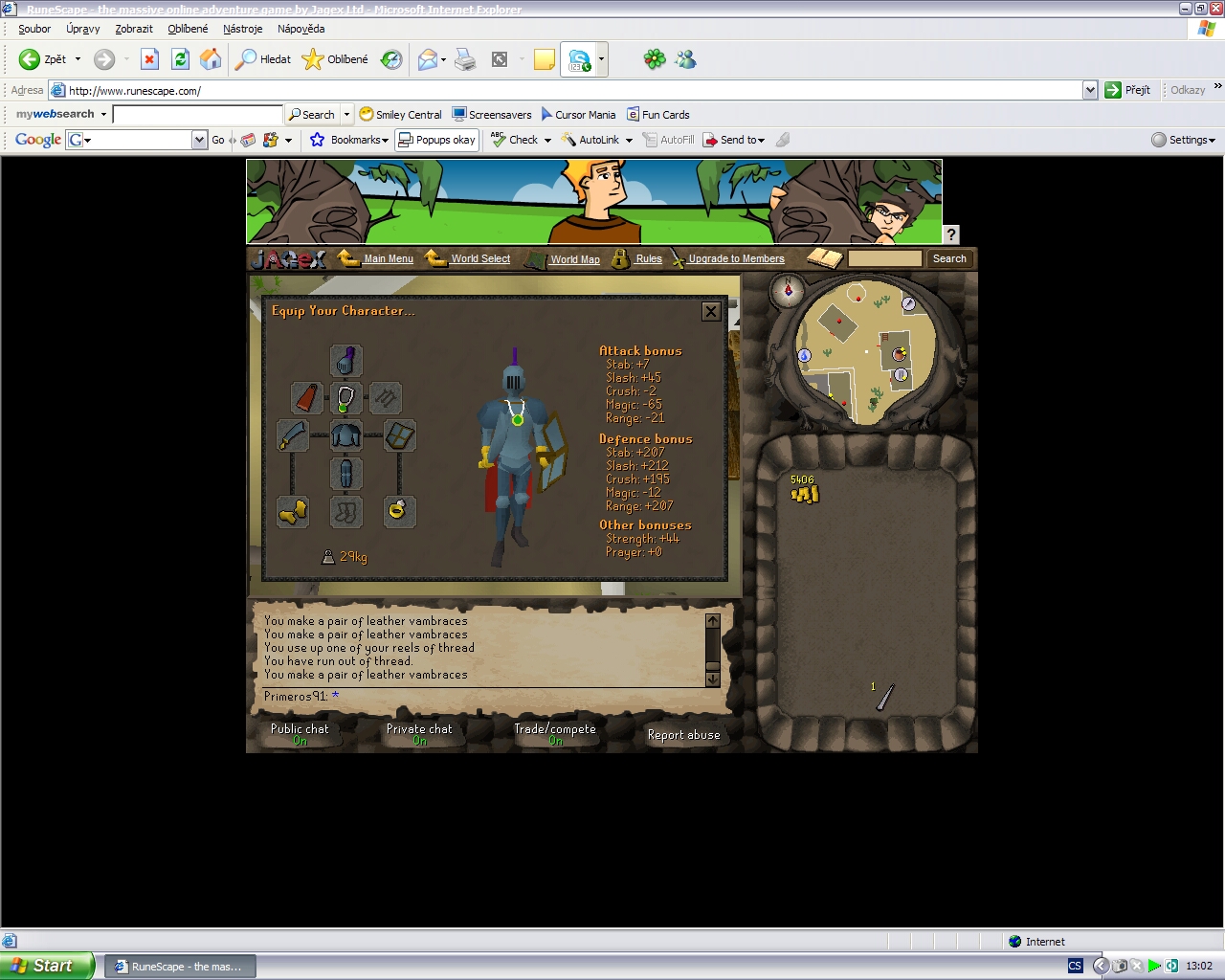Open the Mail toolbar icon

click(x=428, y=59)
